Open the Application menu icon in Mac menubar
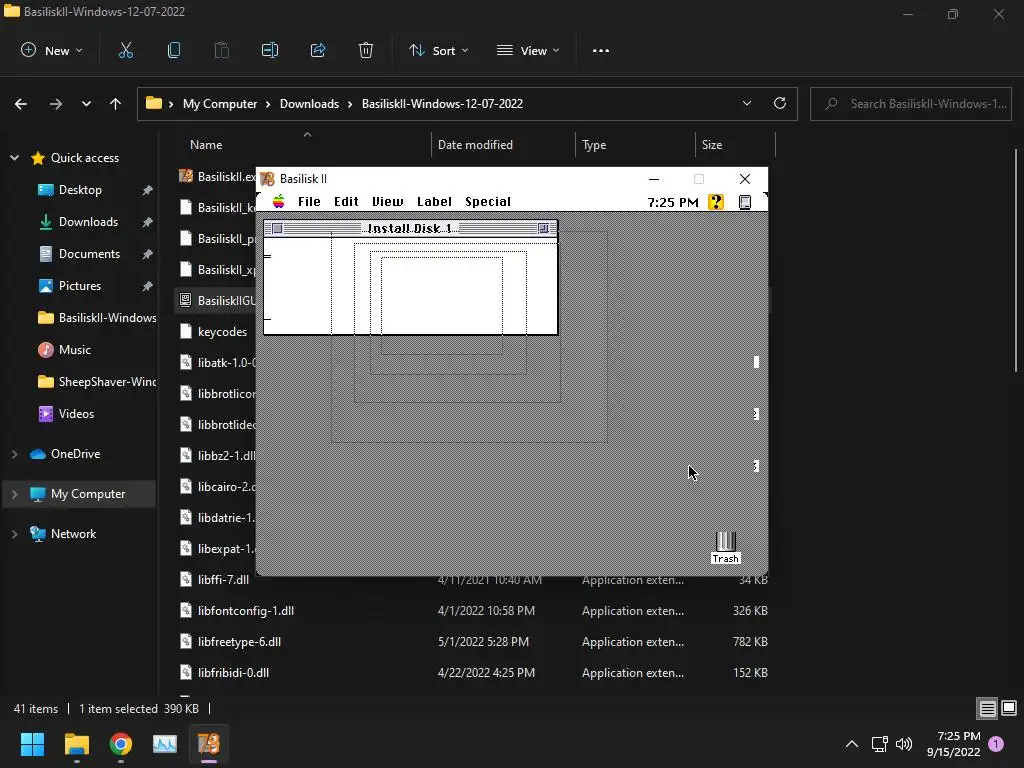Viewport: 1024px width, 768px height. pos(744,202)
